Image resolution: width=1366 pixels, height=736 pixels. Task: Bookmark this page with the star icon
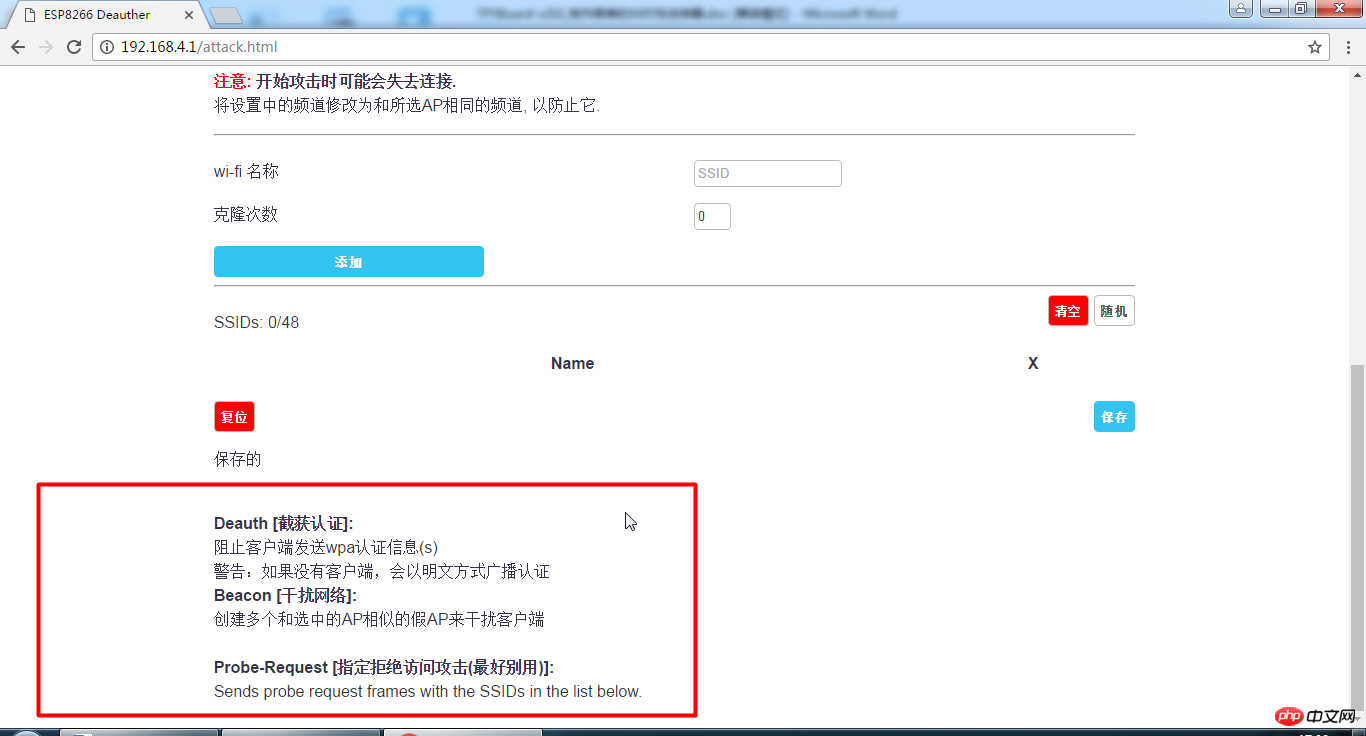(x=1315, y=47)
